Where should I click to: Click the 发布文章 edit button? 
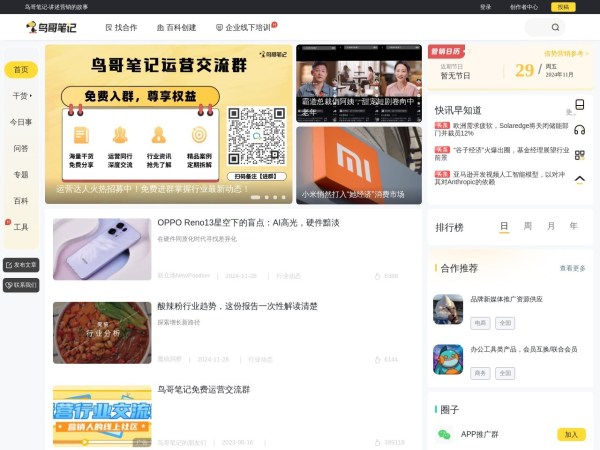21,265
